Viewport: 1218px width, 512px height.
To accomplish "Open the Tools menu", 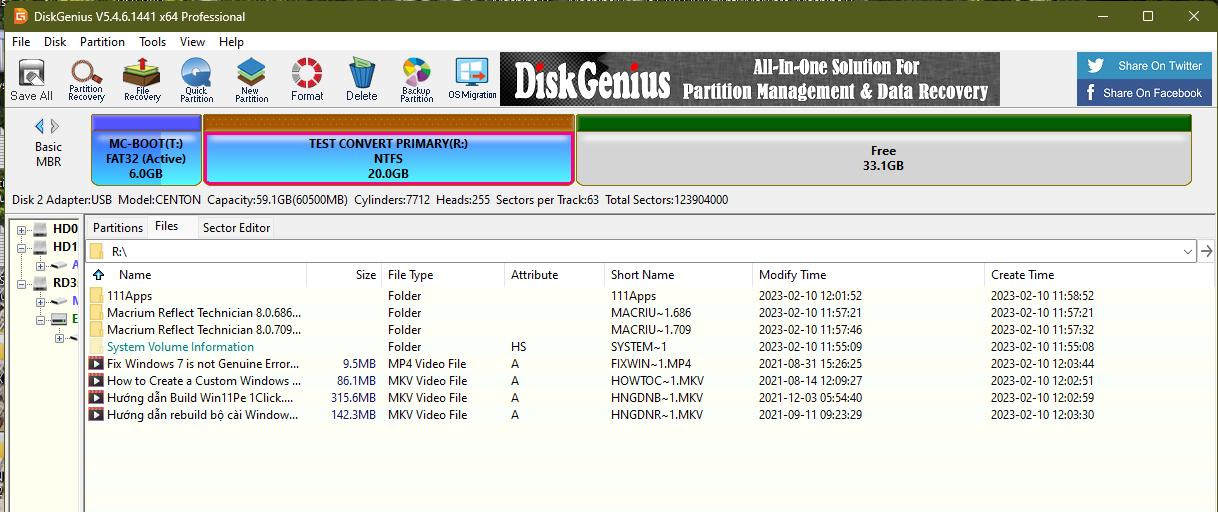I will pyautogui.click(x=153, y=42).
